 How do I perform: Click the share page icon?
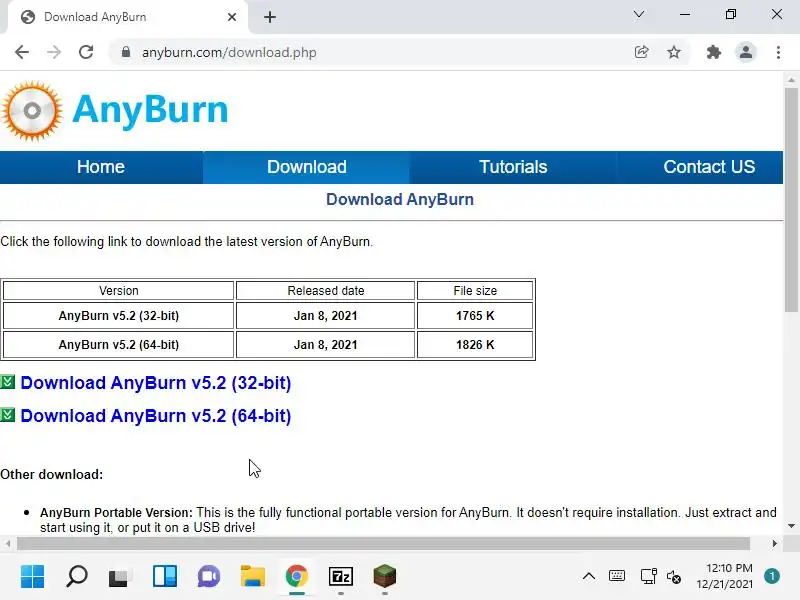point(641,52)
